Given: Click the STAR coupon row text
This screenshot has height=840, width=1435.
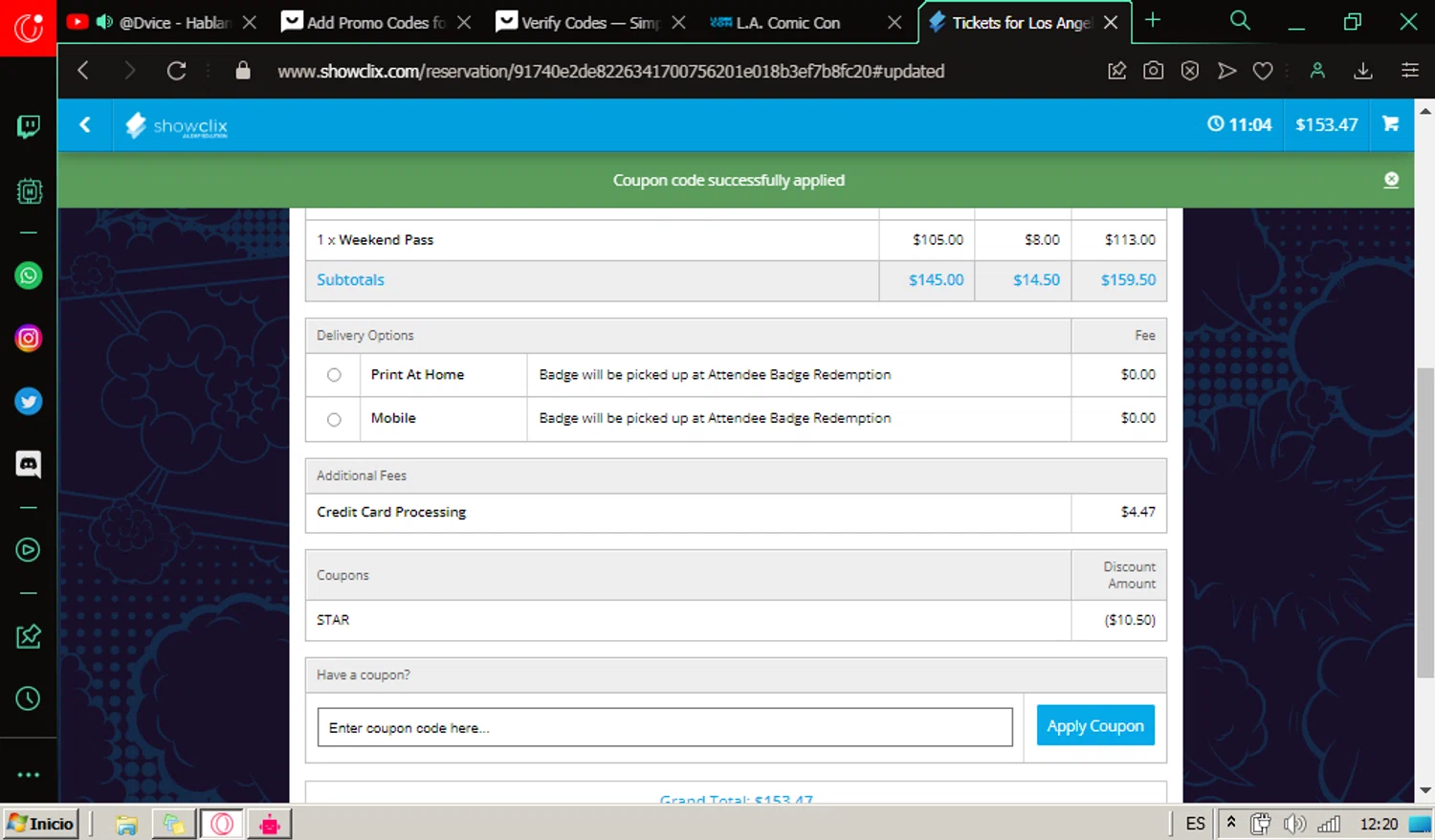Looking at the screenshot, I should 333,620.
